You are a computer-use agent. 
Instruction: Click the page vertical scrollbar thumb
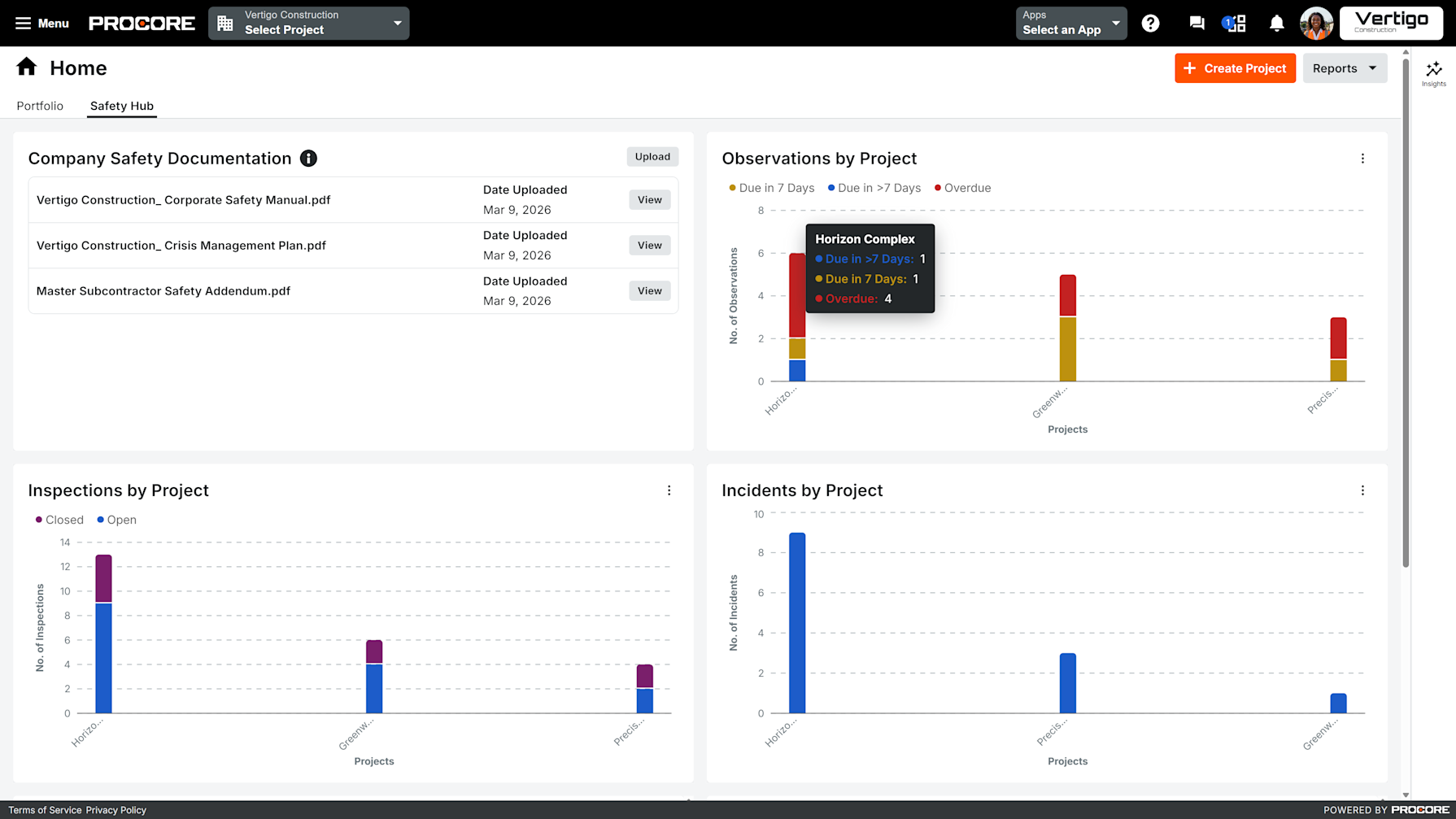tap(1406, 312)
